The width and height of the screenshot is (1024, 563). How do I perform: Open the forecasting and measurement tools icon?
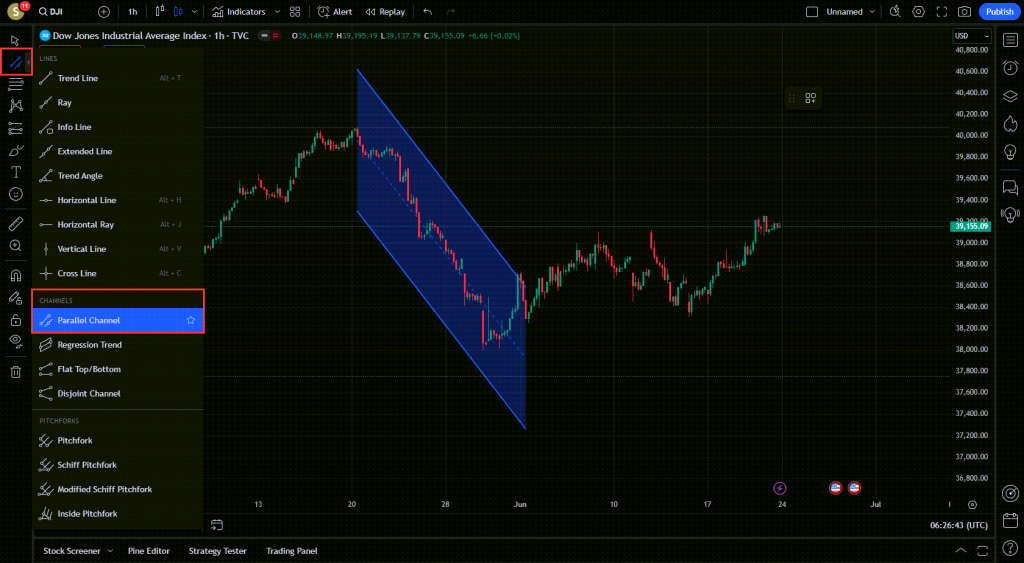pyautogui.click(x=16, y=129)
